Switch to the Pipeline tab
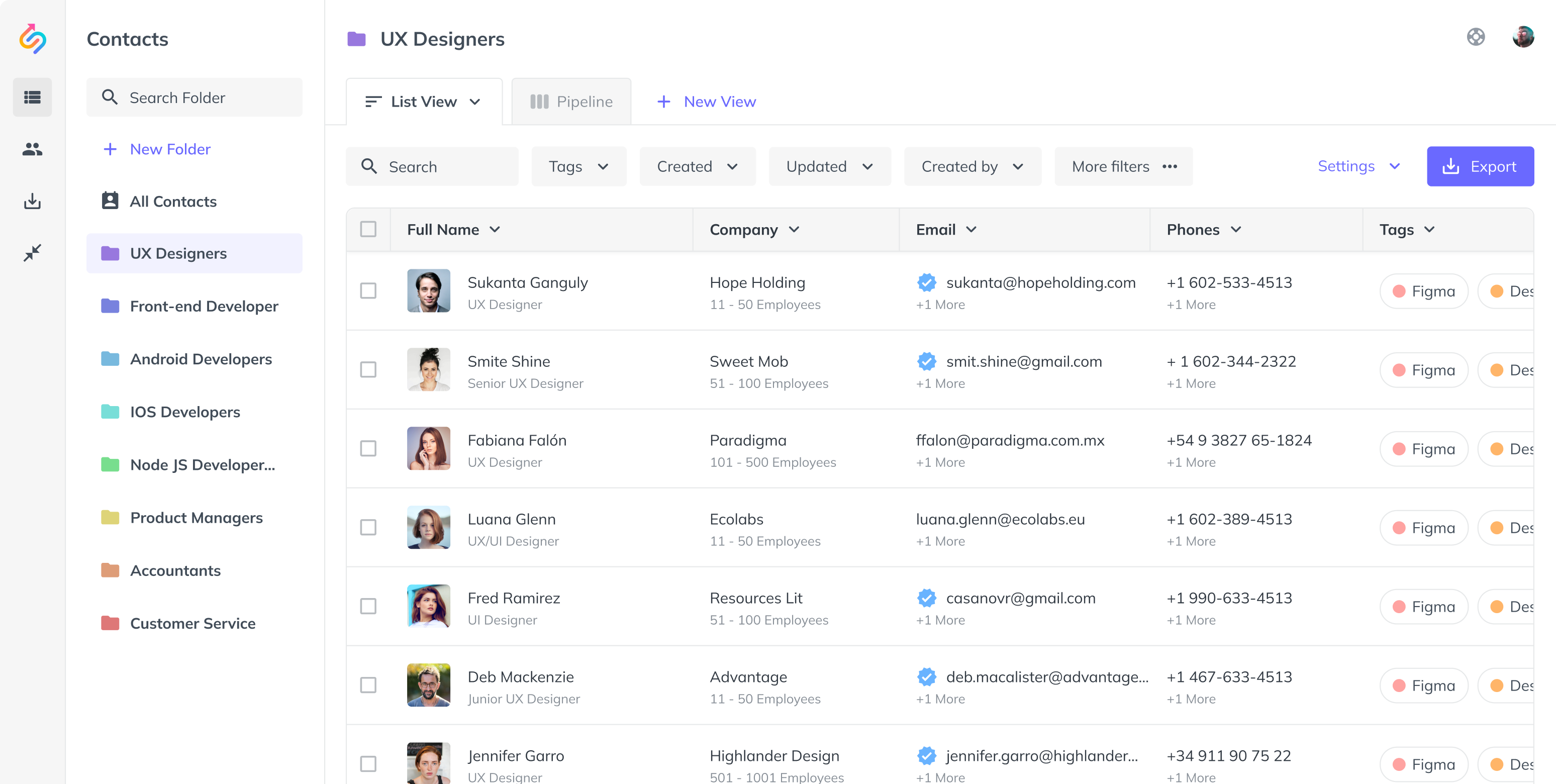The image size is (1556, 784). 571,102
